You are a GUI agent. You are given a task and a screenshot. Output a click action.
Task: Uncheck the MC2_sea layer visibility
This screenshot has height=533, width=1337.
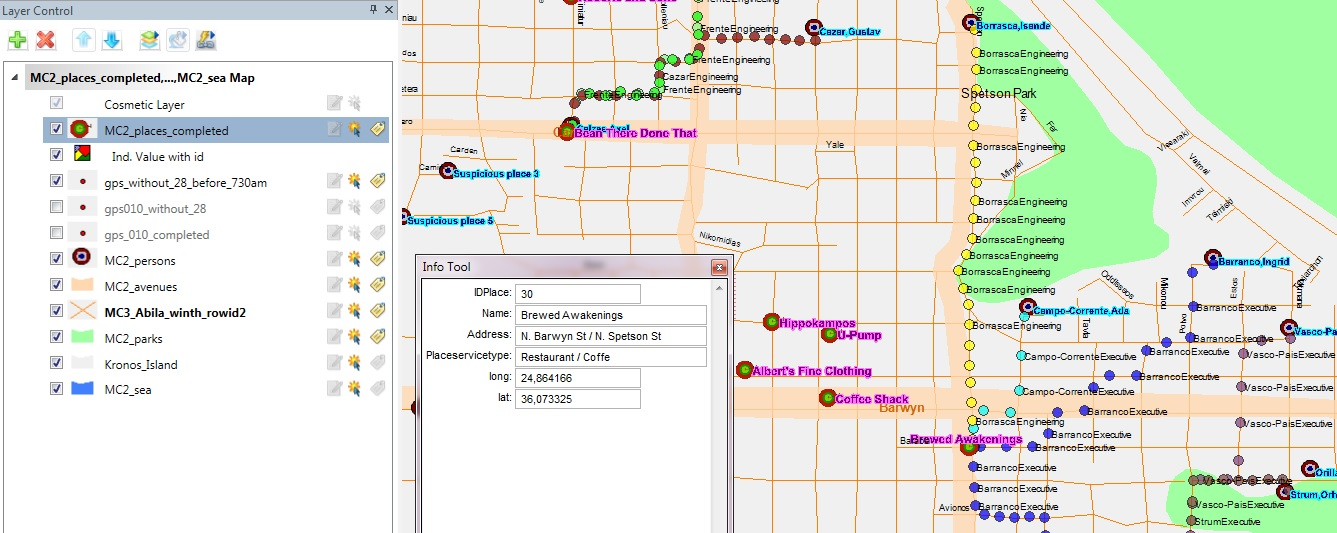[x=56, y=390]
